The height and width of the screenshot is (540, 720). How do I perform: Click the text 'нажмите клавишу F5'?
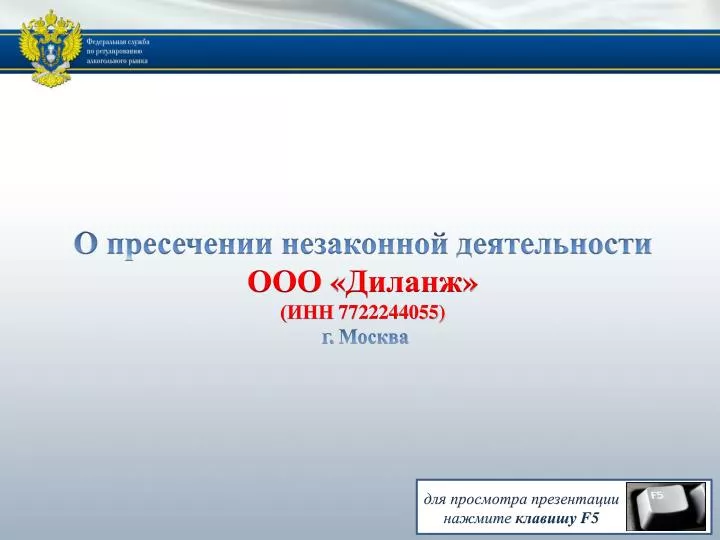[x=521, y=518]
